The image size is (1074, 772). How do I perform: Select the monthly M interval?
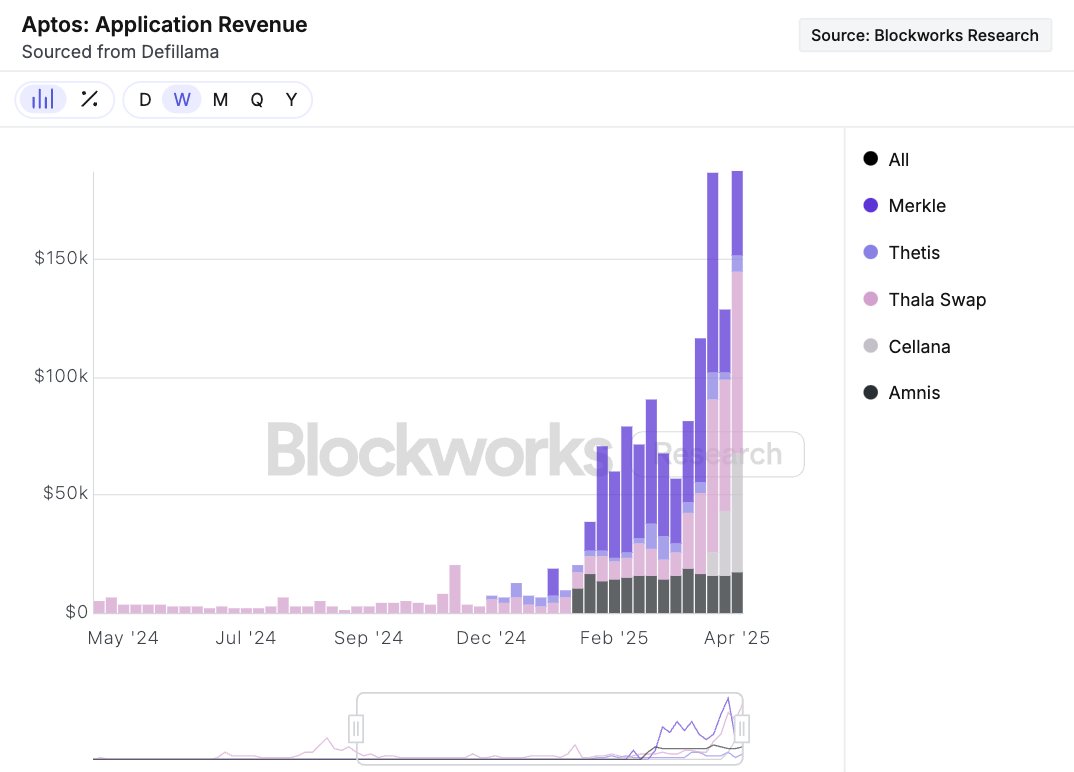[220, 100]
